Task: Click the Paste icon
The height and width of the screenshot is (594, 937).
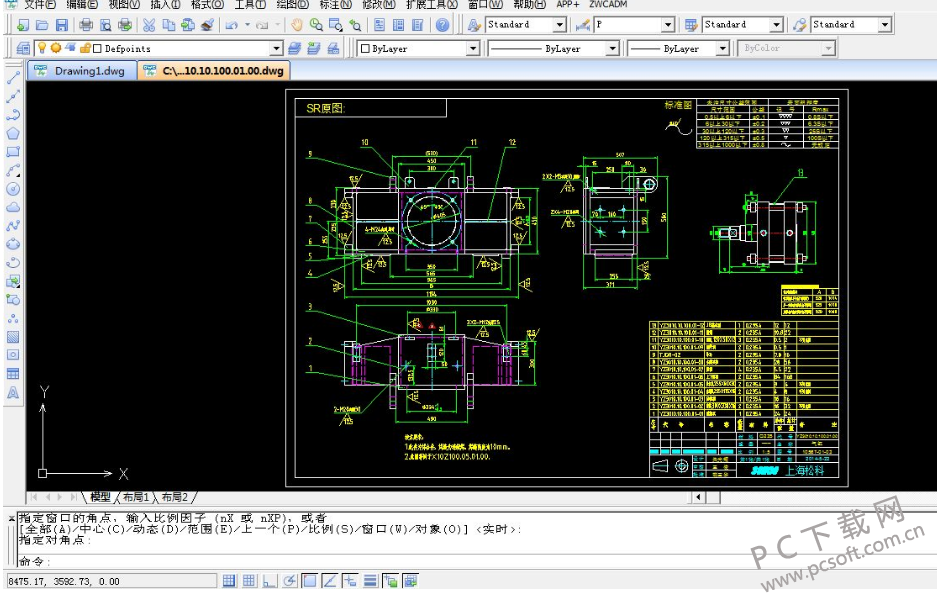Action: pos(188,25)
